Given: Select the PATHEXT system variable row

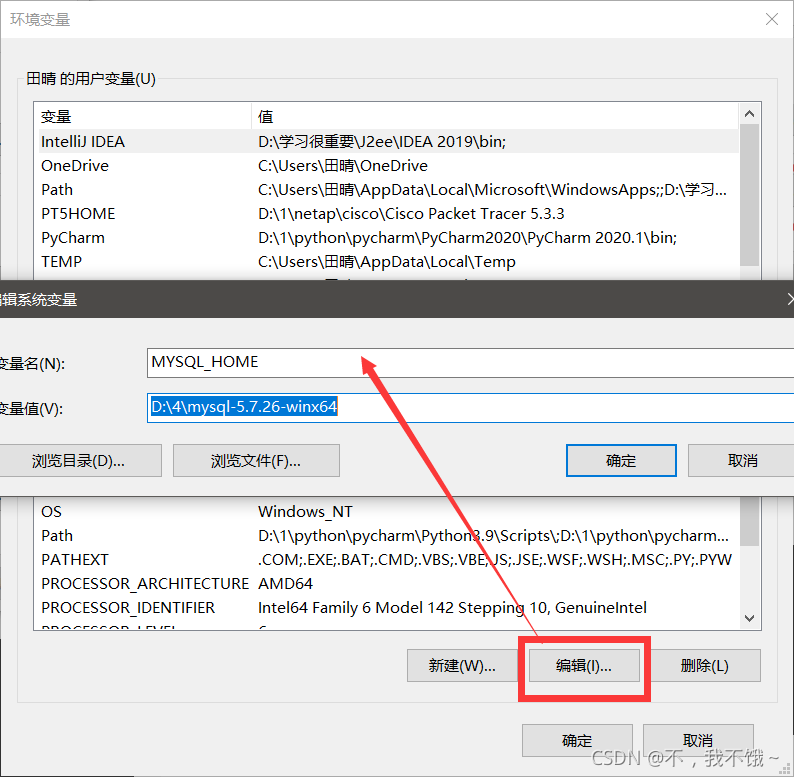Looking at the screenshot, I should coord(388,560).
